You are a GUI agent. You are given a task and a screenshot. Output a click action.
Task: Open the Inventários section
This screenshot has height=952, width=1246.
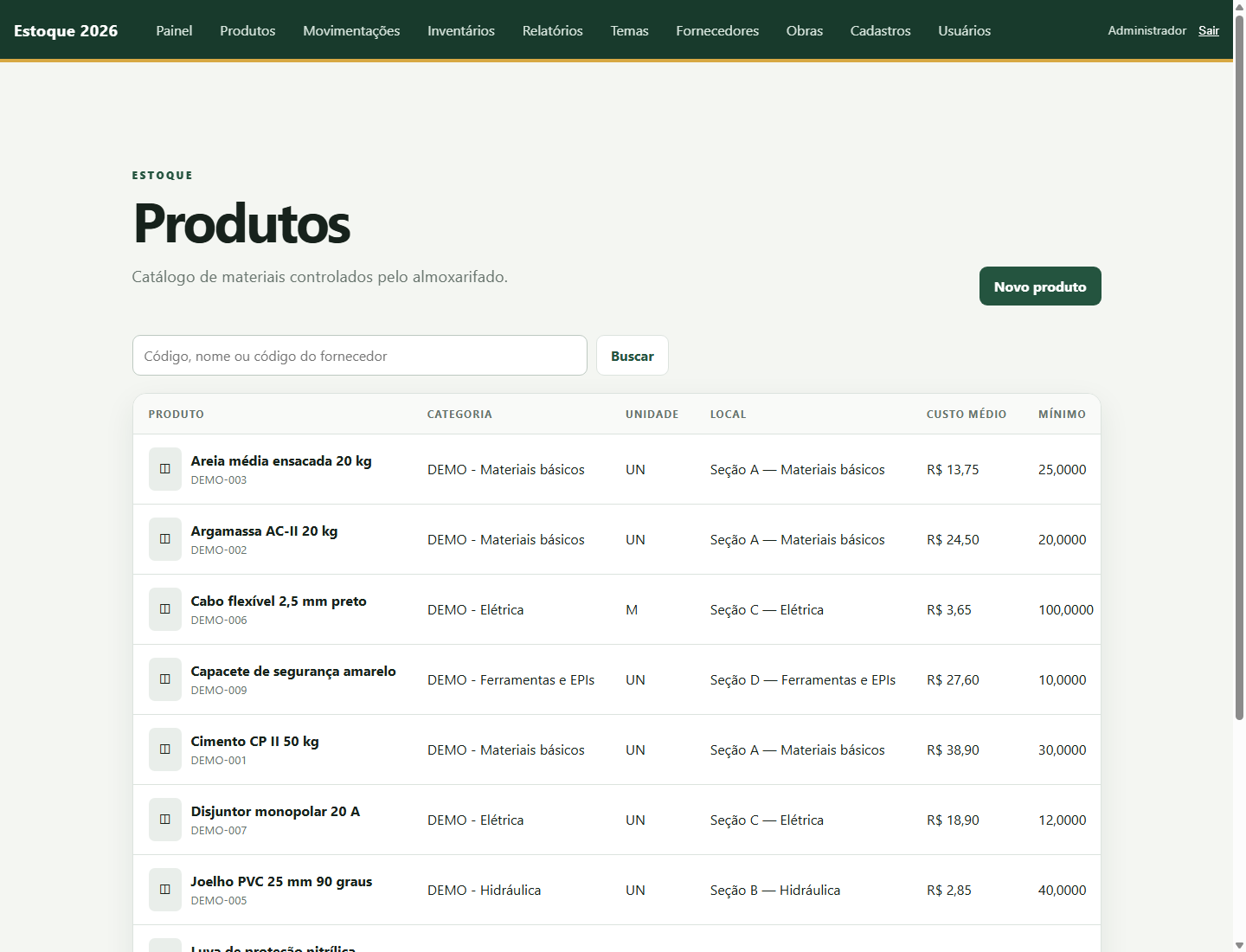click(x=461, y=30)
